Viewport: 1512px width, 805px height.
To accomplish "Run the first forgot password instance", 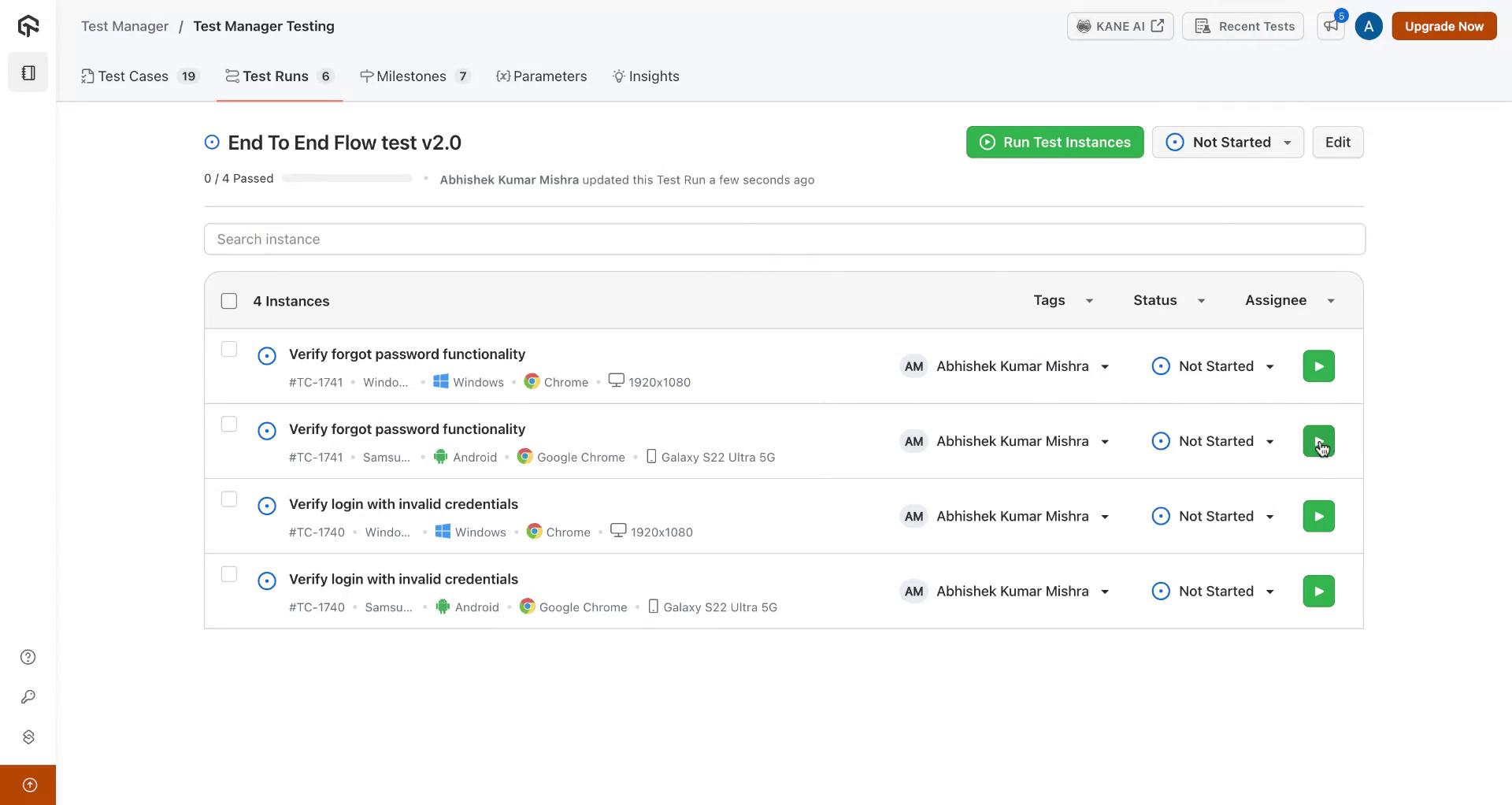I will coord(1318,366).
